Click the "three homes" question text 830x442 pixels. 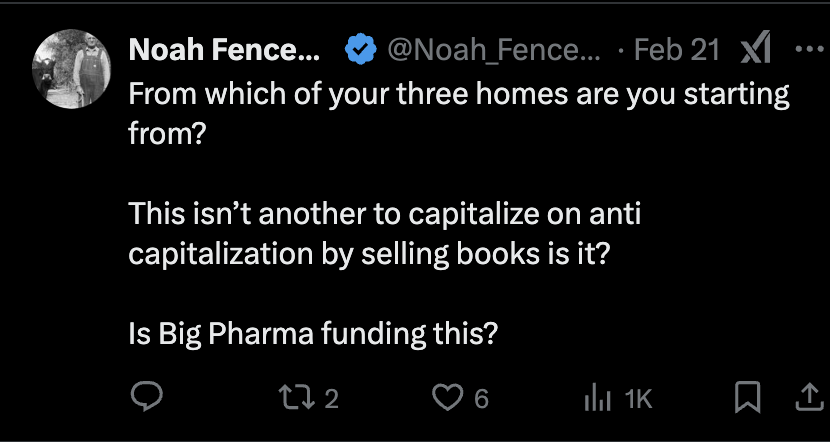tap(458, 97)
